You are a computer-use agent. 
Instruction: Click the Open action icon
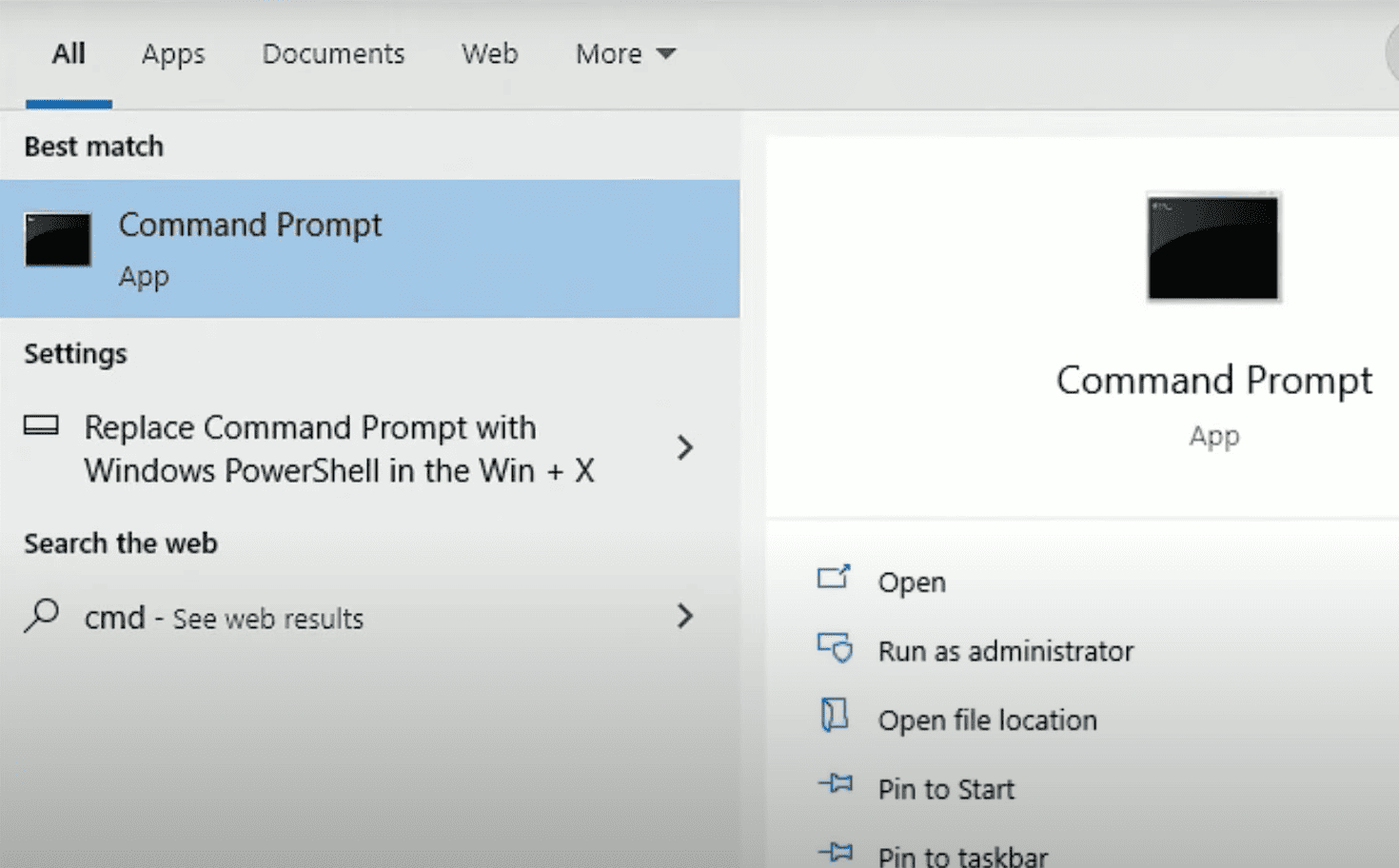coord(834,578)
